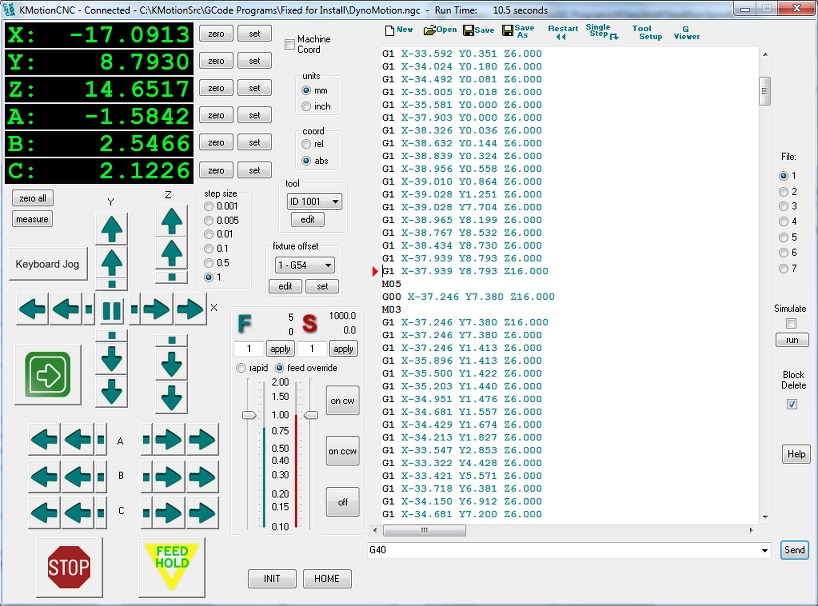The height and width of the screenshot is (606, 818).
Task: Open Tool Setup from the toolbar
Action: [x=644, y=32]
